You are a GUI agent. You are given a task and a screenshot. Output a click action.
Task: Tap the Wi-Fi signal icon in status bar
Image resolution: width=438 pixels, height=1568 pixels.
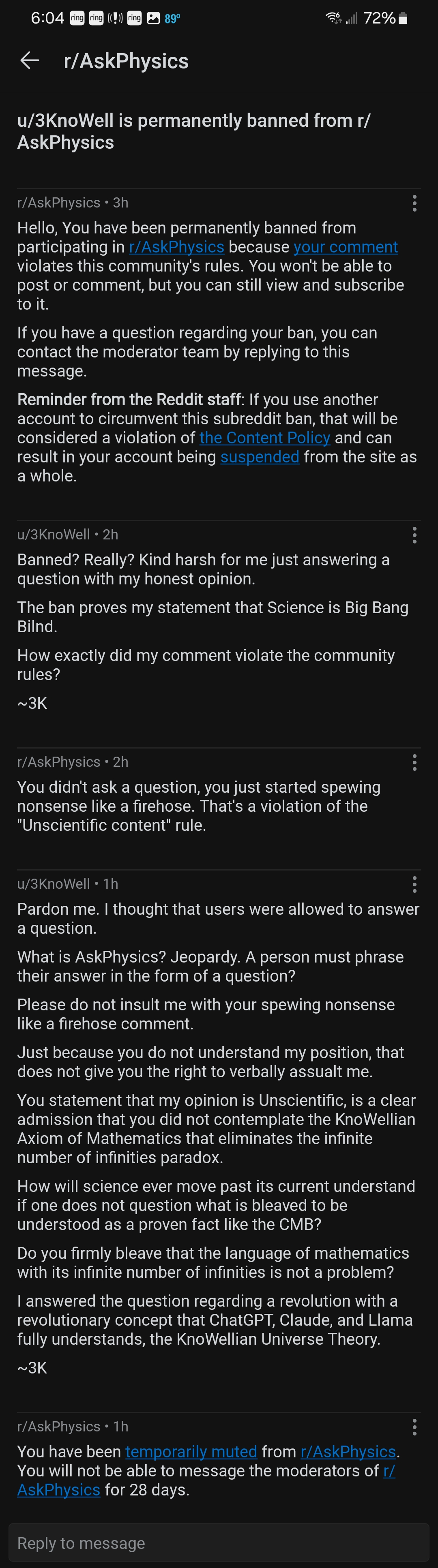click(x=333, y=18)
